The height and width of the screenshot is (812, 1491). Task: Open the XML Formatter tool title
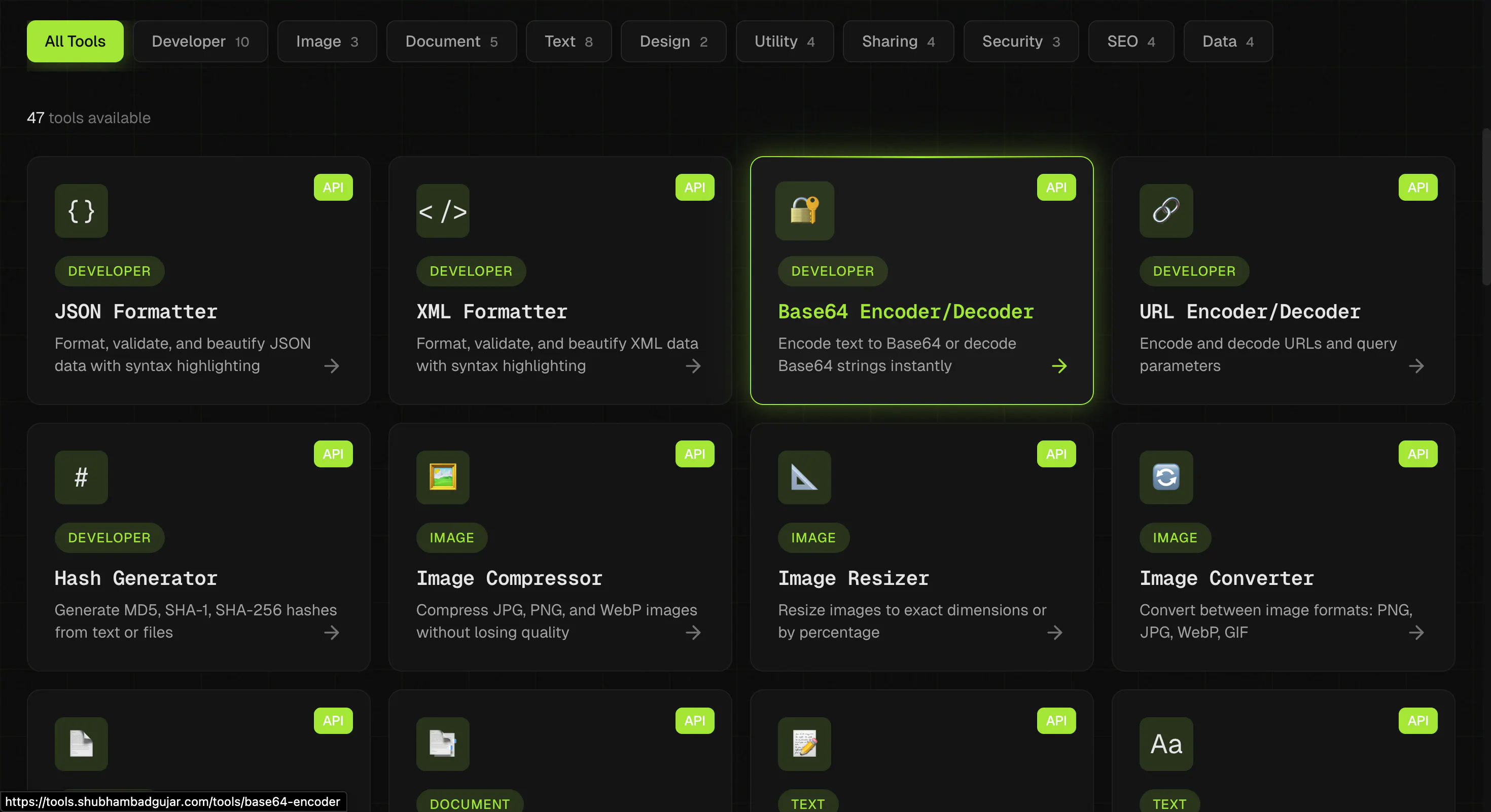[492, 312]
